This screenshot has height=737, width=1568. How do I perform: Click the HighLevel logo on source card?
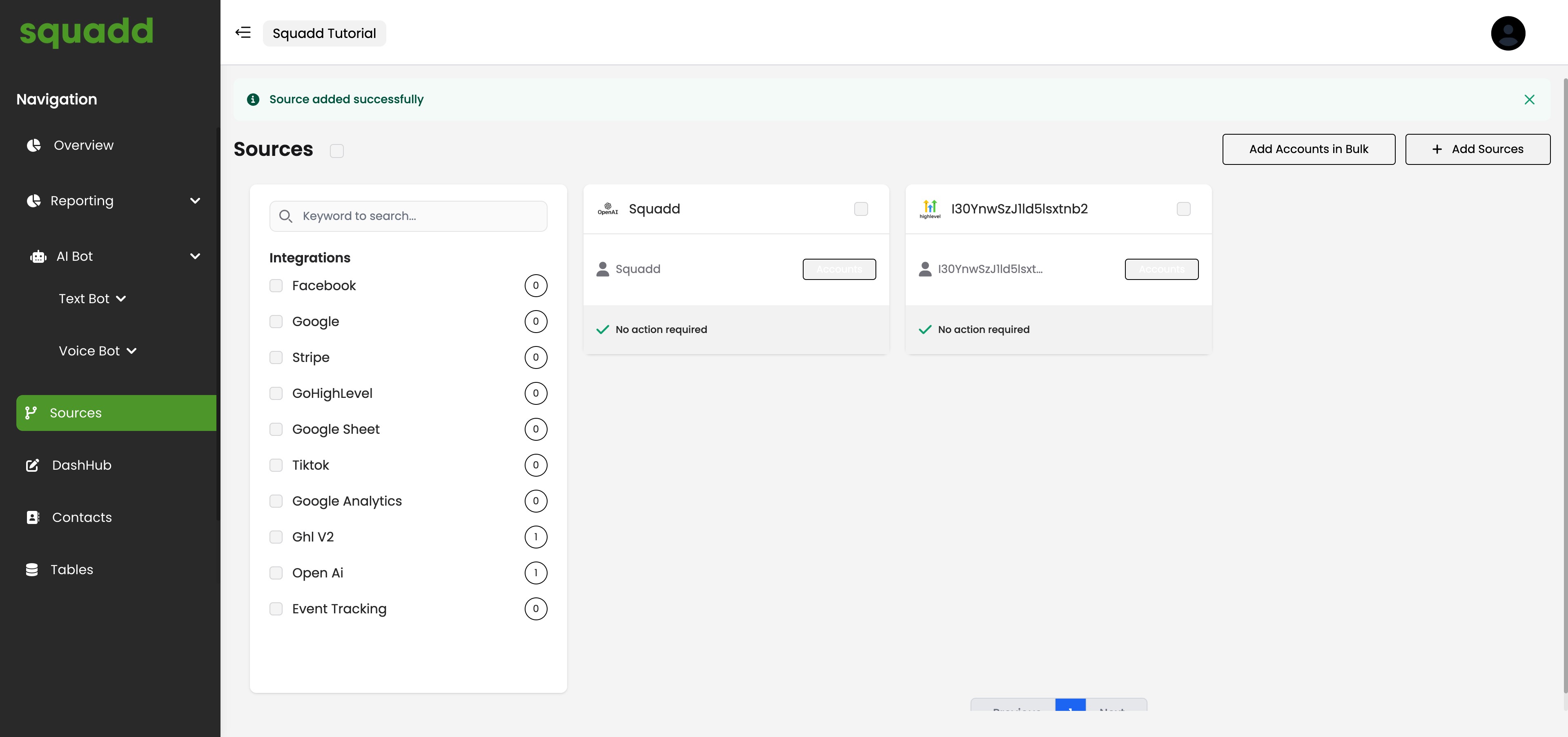click(x=929, y=209)
